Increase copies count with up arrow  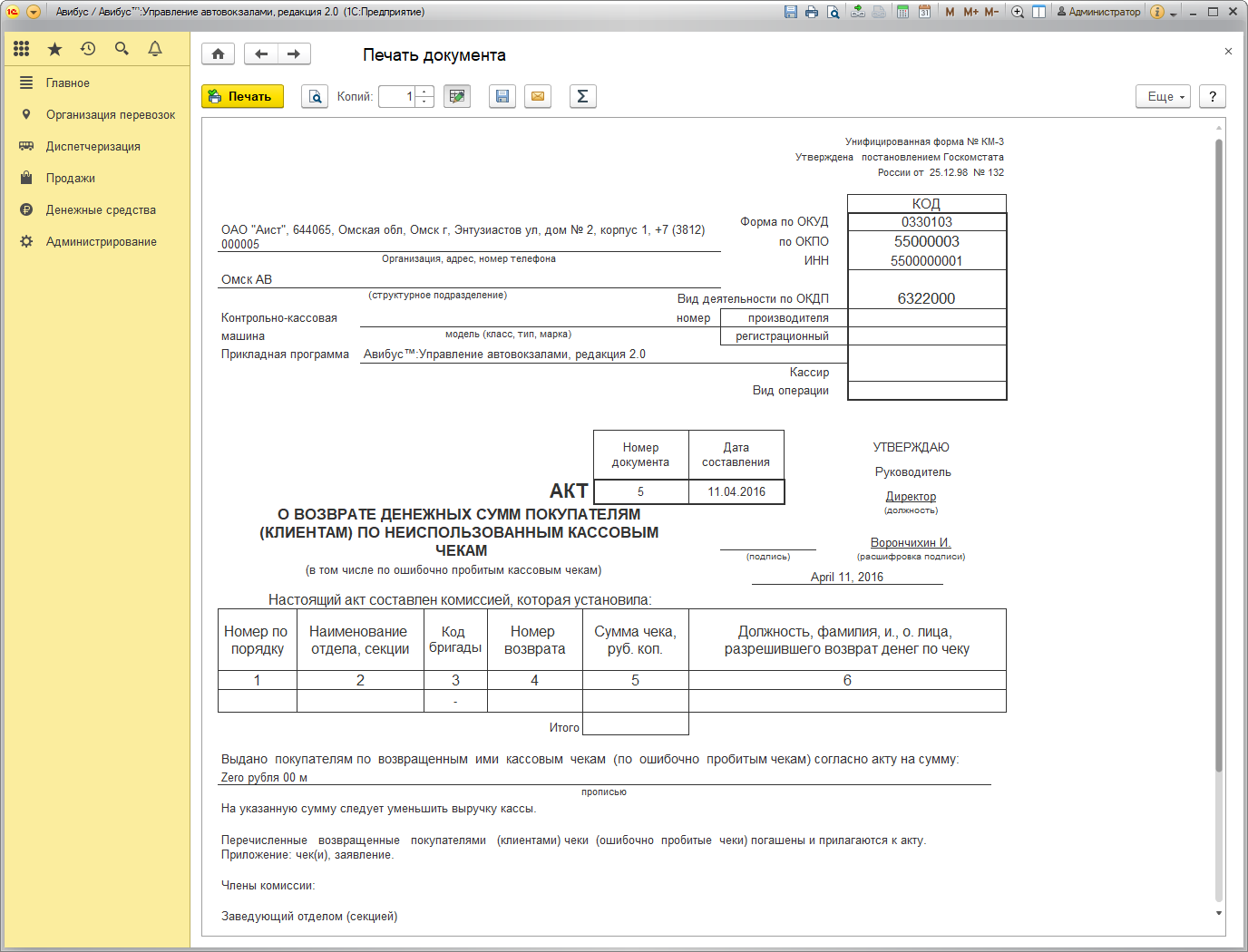coord(424,92)
